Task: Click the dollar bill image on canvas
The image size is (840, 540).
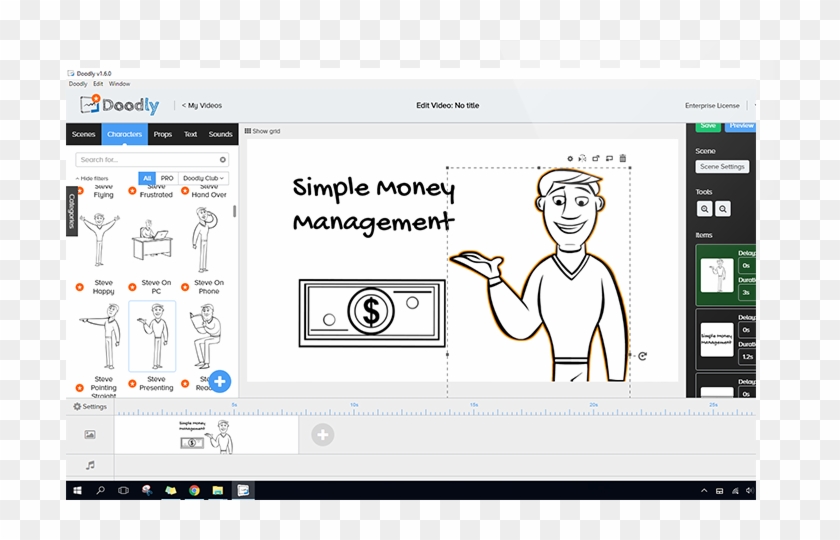Action: point(372,313)
